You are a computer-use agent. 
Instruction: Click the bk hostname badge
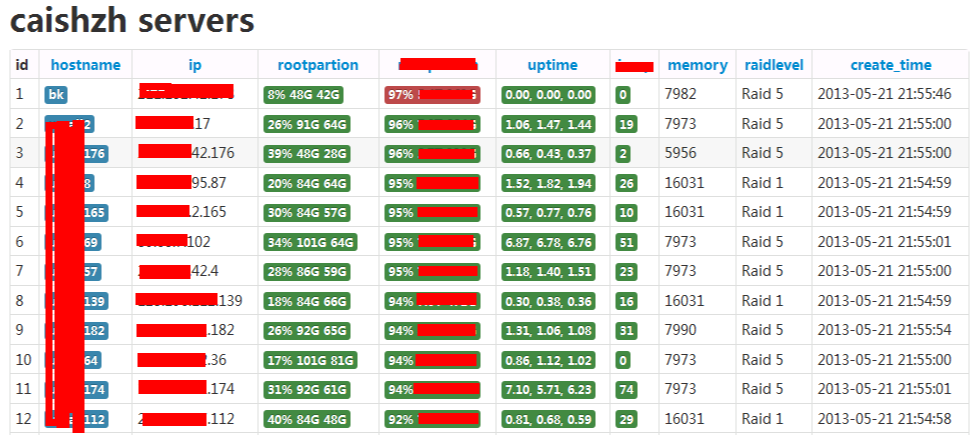pos(56,95)
